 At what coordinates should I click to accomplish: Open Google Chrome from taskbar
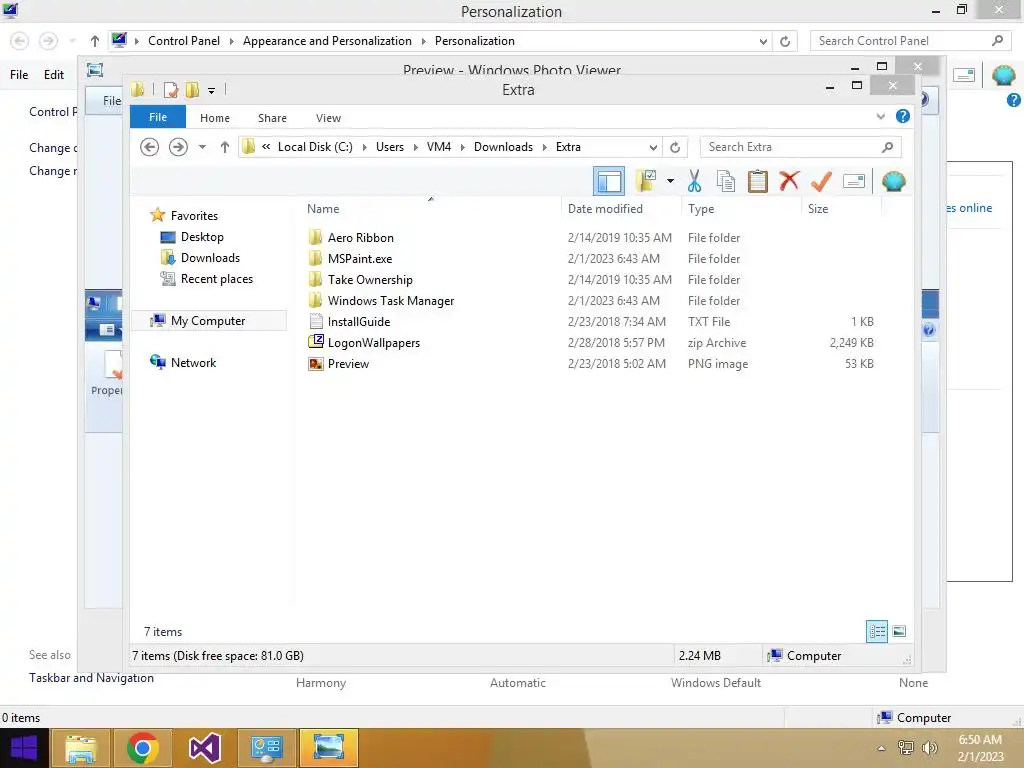tap(142, 748)
